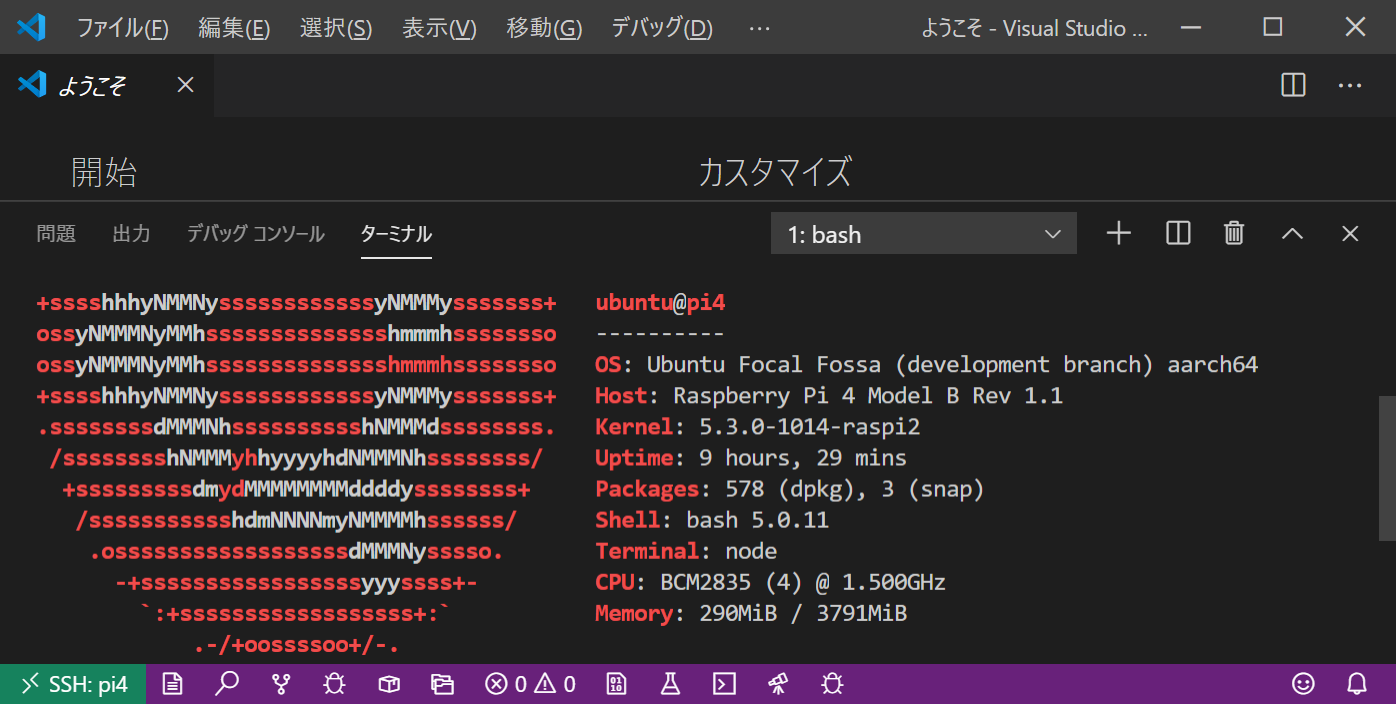Split the editor with the top-right icon
Screen dimensions: 1396x704
coord(1291,85)
